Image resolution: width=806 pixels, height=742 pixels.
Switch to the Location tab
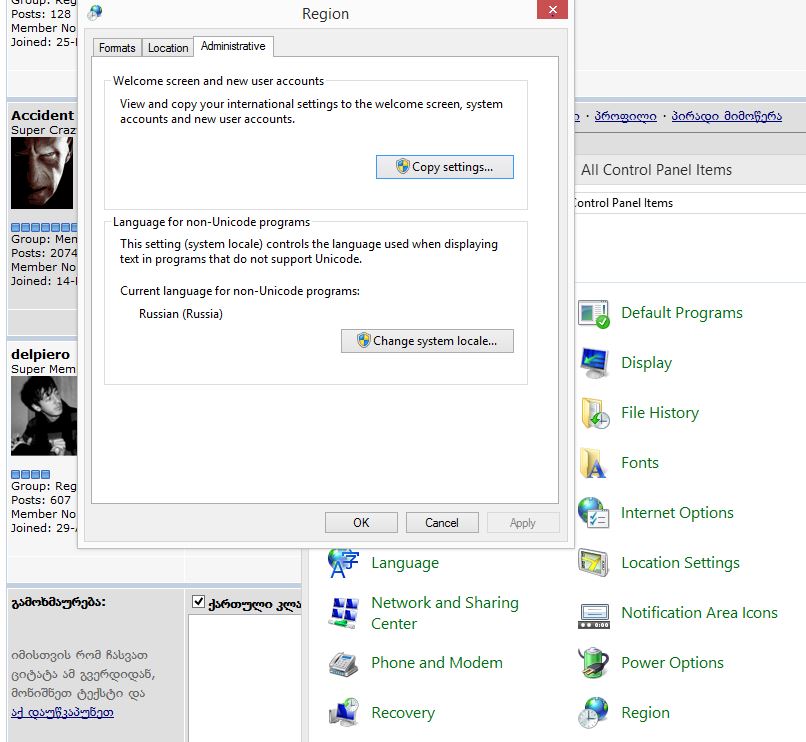point(168,48)
